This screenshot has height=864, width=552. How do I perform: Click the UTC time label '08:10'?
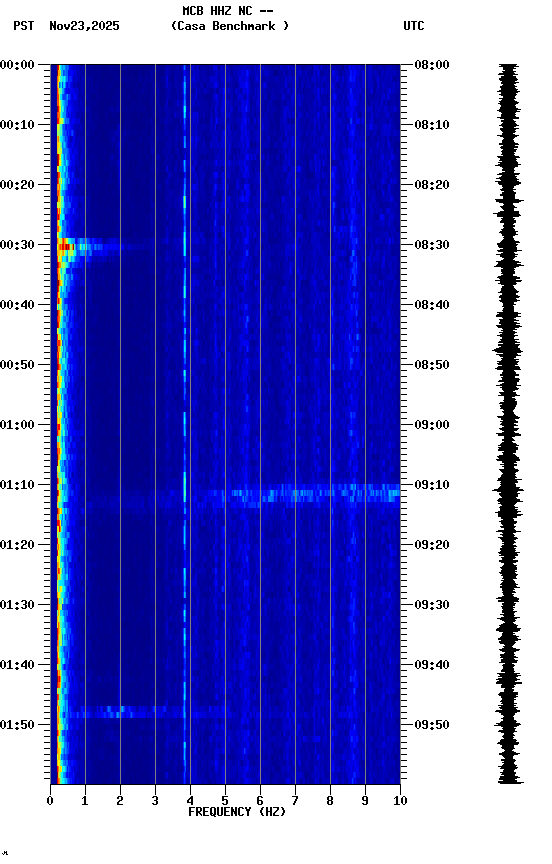pyautogui.click(x=432, y=125)
